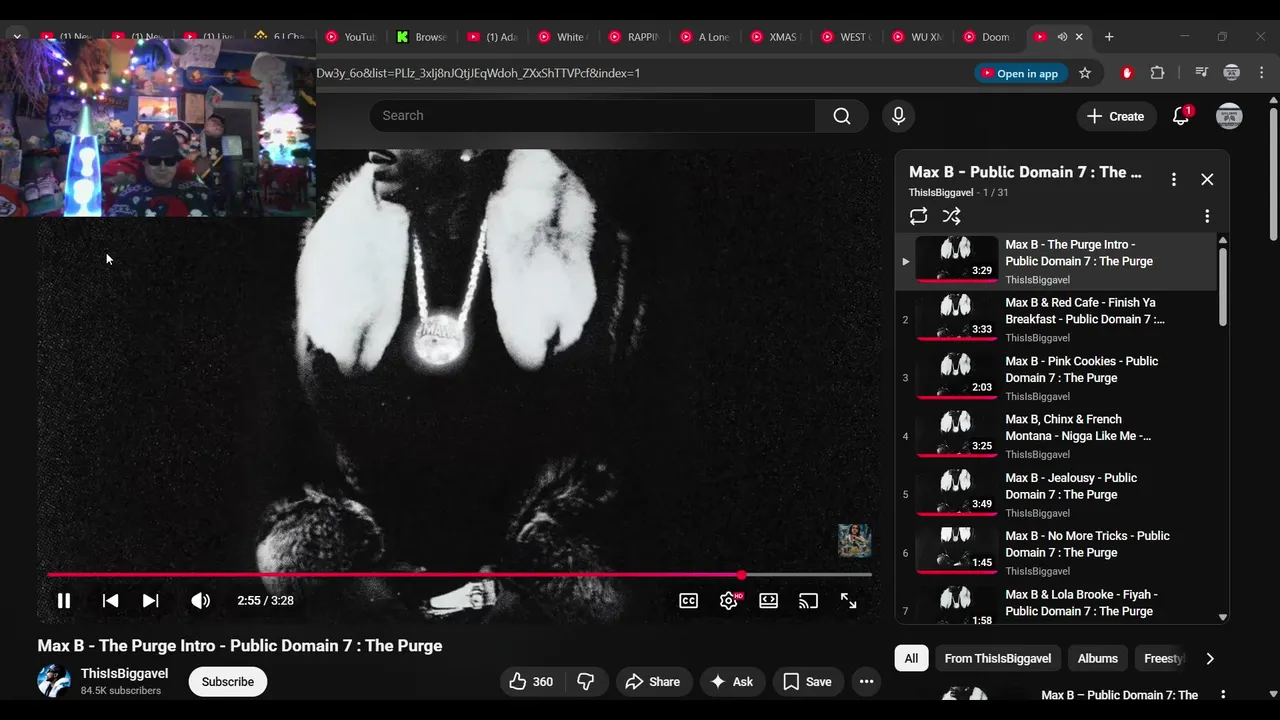This screenshot has height=720, width=1280.
Task: Open playlist header more options
Action: click(1174, 179)
